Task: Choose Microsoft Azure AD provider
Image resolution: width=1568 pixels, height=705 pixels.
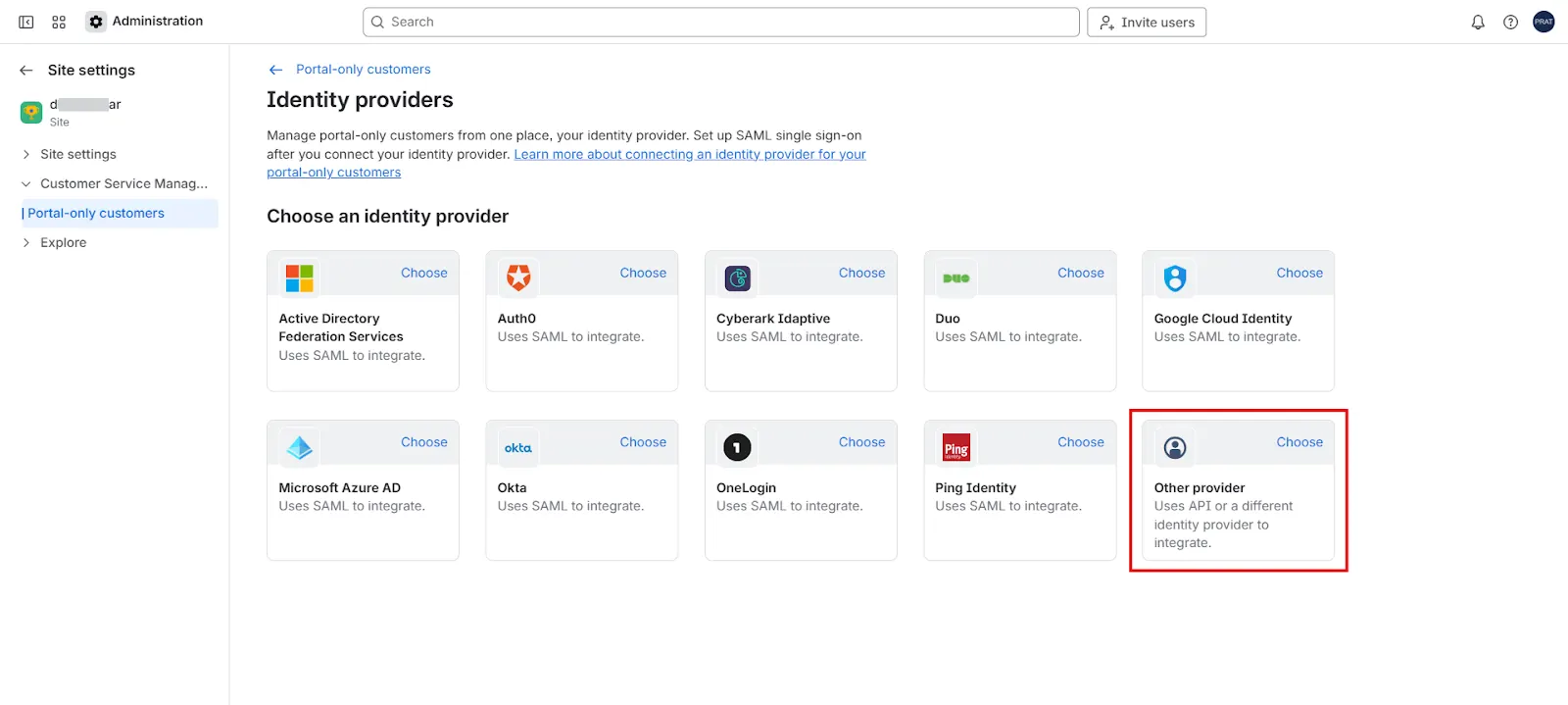Action: pyautogui.click(x=423, y=443)
